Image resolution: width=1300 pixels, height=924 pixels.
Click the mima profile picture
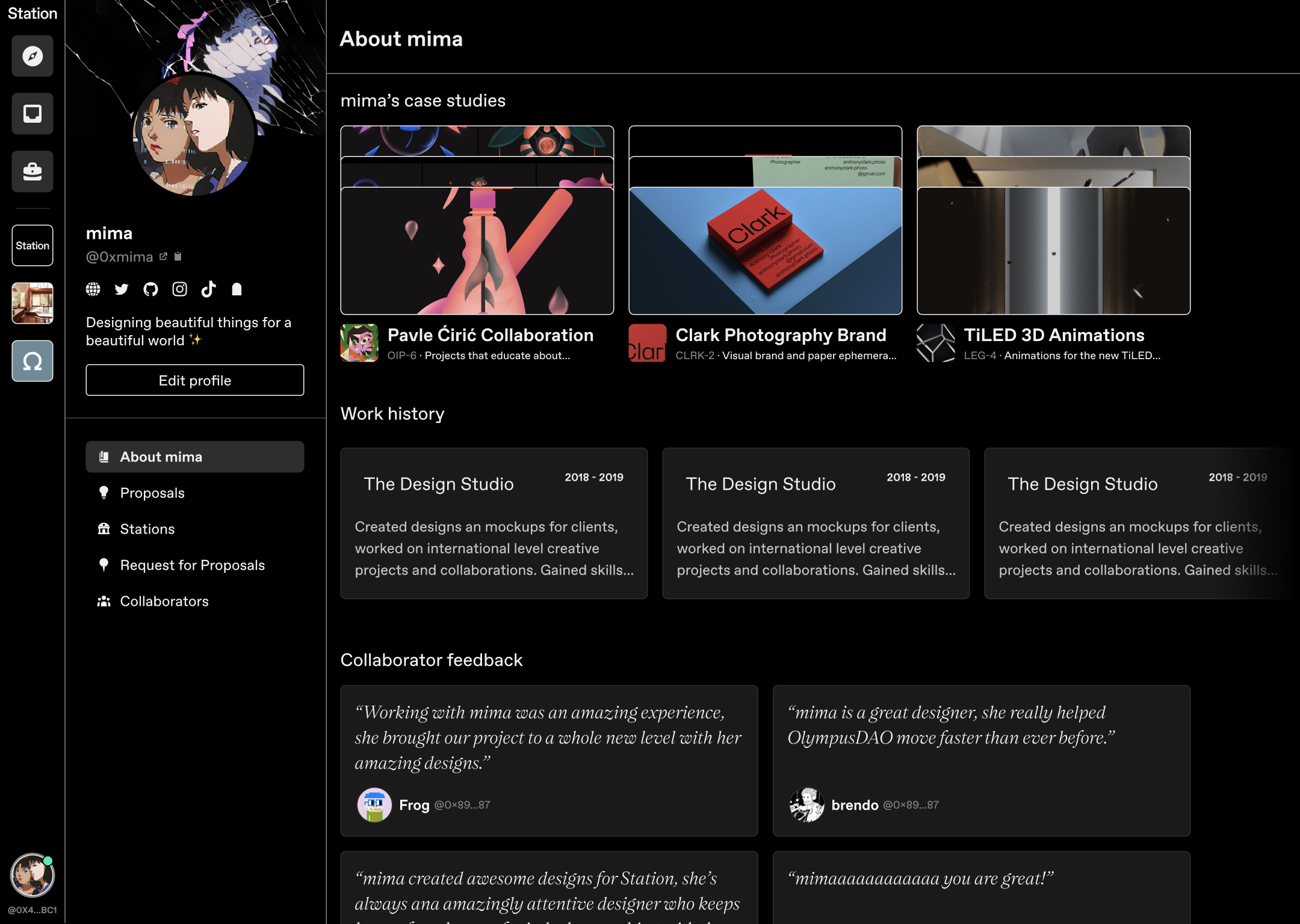coord(193,135)
